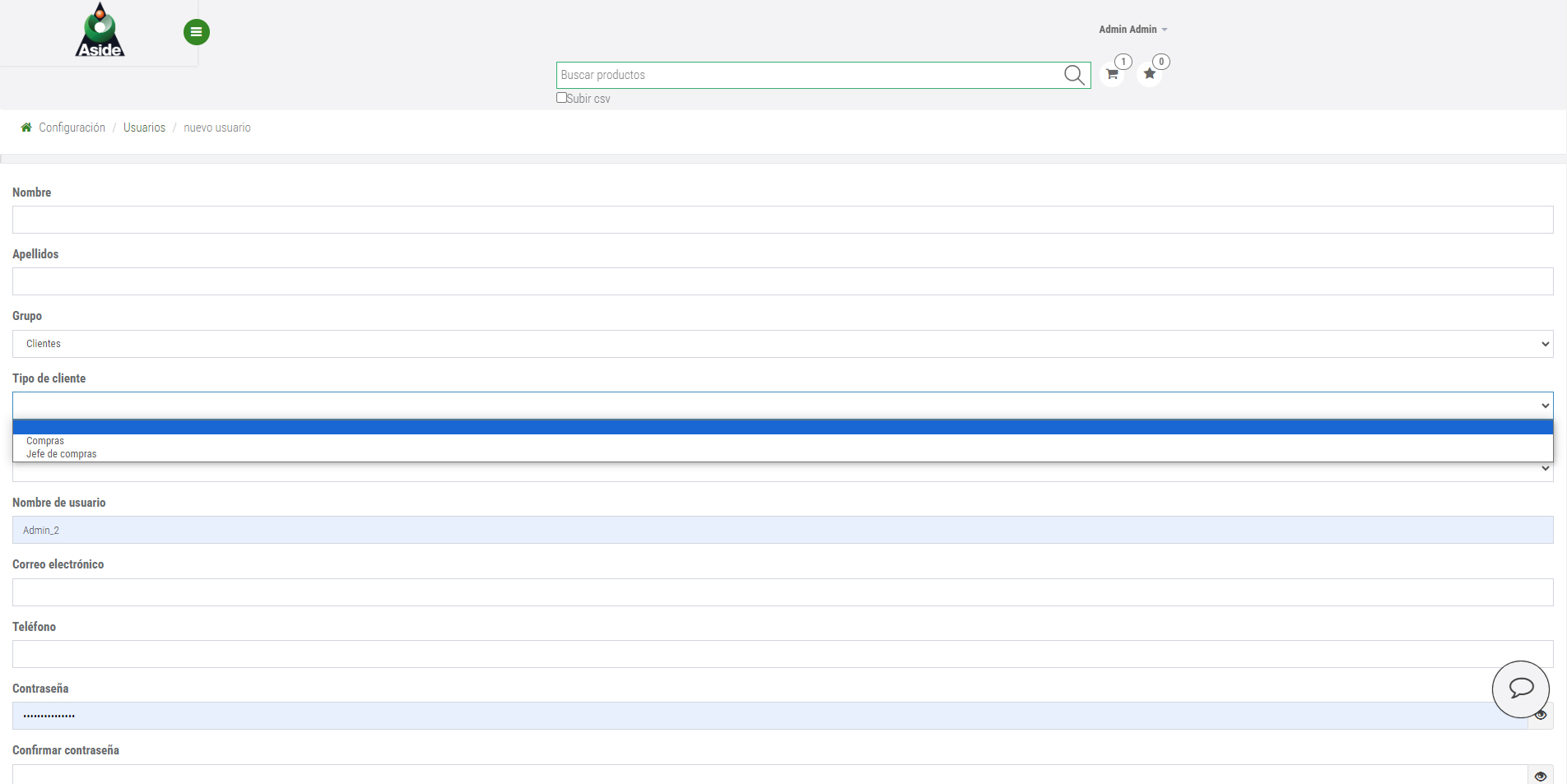1567x784 pixels.
Task: Show password in Confirmar contraseña field
Action: point(1541,776)
